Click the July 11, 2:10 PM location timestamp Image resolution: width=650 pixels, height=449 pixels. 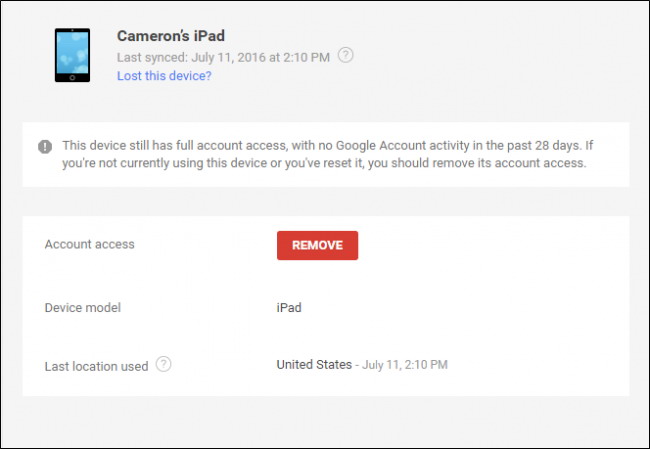pos(404,365)
